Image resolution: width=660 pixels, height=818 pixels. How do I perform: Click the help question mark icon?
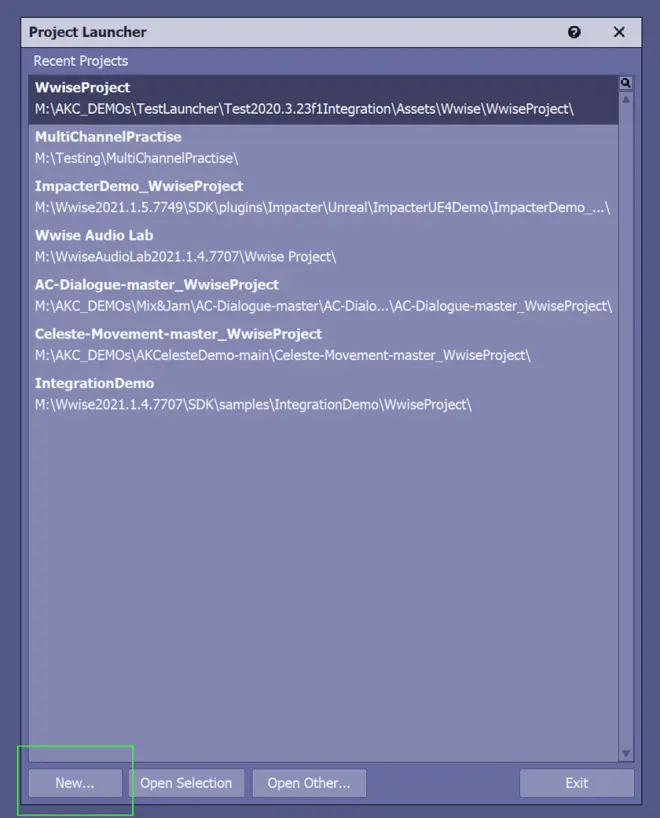click(x=574, y=32)
